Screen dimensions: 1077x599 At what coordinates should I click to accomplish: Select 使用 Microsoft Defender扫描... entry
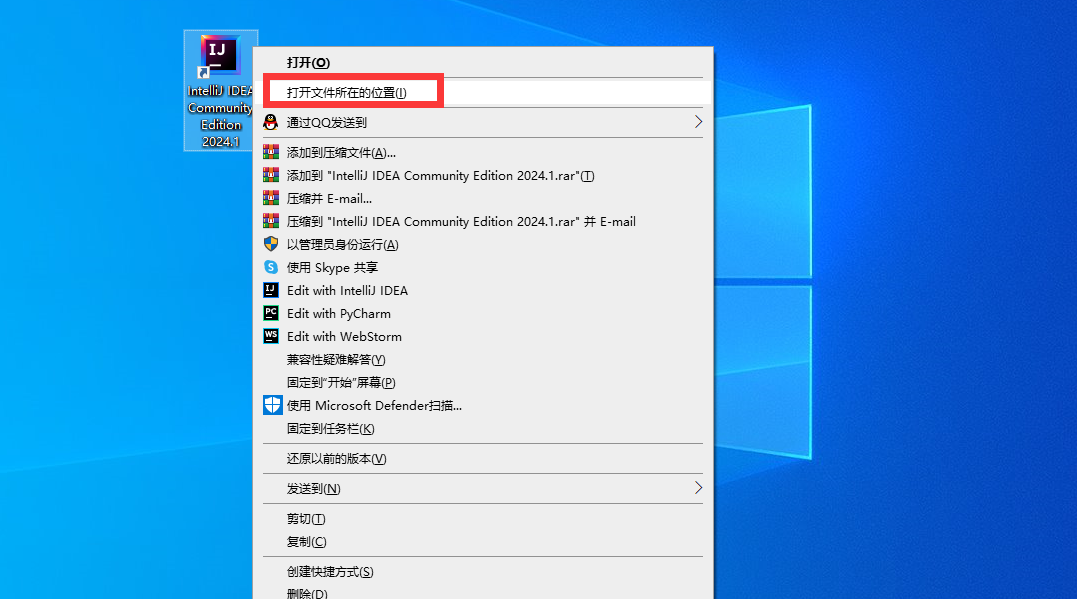(484, 405)
